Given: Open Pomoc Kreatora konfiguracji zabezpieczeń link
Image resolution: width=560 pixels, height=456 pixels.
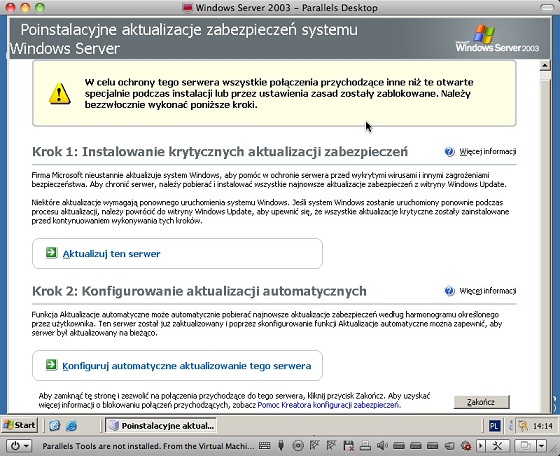Looking at the screenshot, I should [x=329, y=405].
